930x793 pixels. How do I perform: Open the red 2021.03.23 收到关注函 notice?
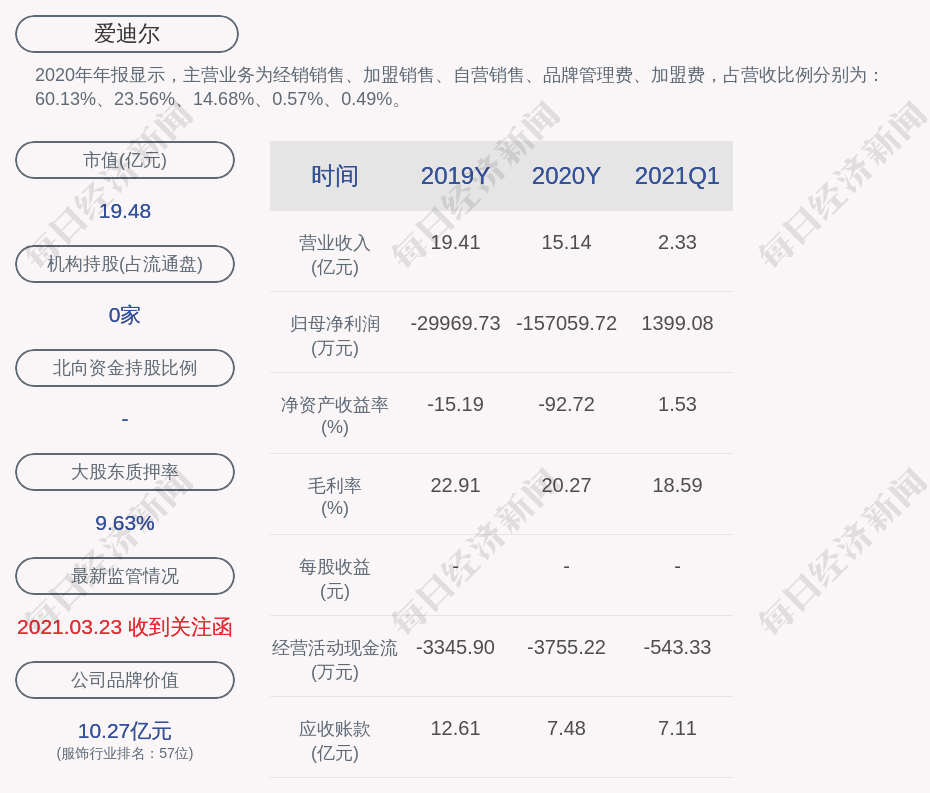(125, 627)
